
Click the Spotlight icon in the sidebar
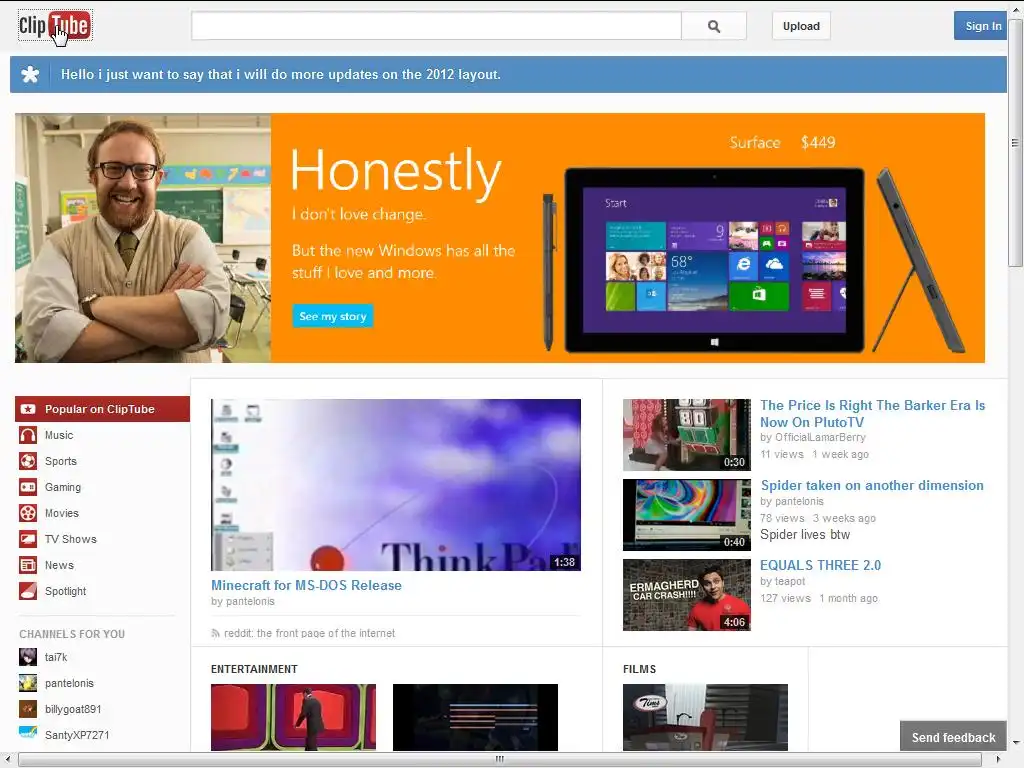28,591
